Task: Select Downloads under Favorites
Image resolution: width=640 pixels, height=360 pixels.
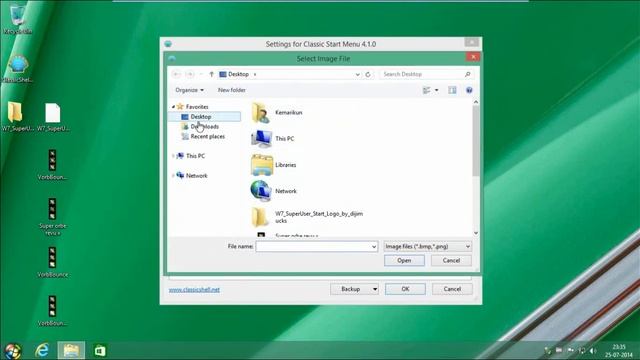Action: pyautogui.click(x=200, y=127)
